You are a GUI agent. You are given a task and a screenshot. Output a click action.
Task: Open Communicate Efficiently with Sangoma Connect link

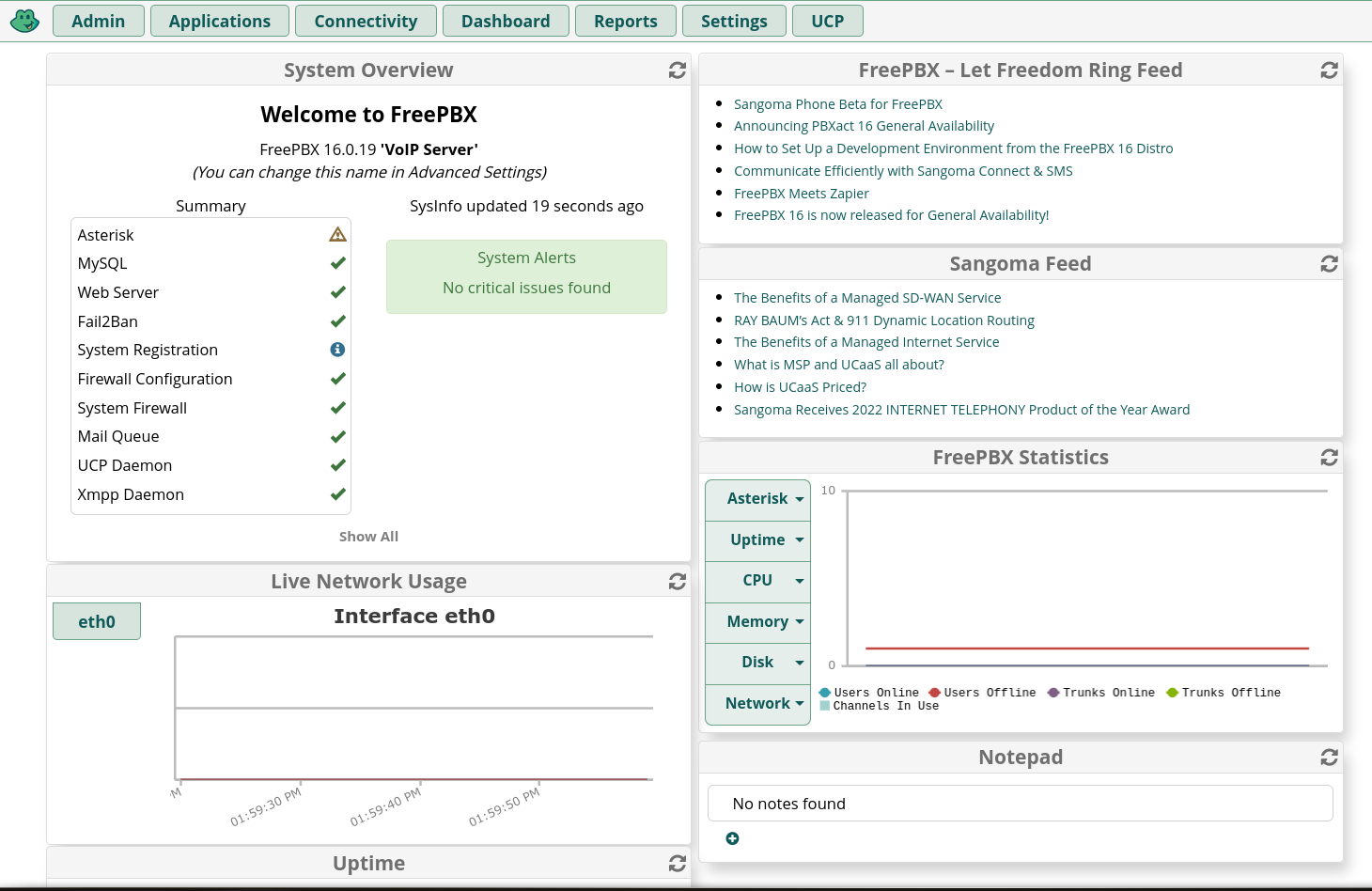903,171
